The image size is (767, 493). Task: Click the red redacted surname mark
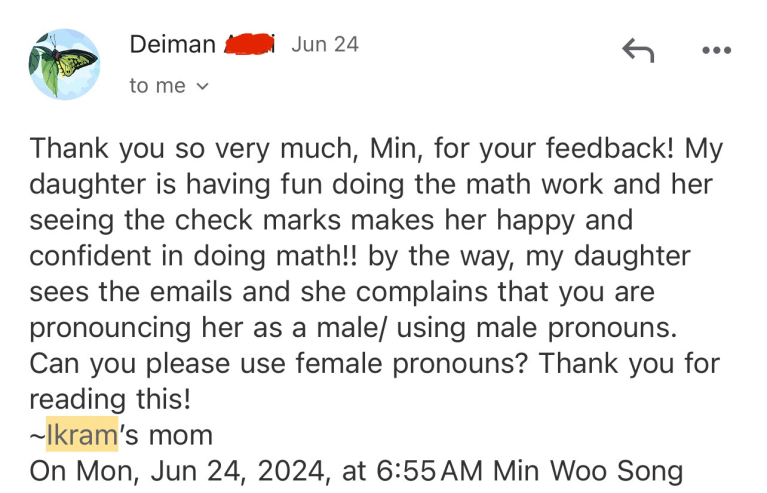pos(249,44)
